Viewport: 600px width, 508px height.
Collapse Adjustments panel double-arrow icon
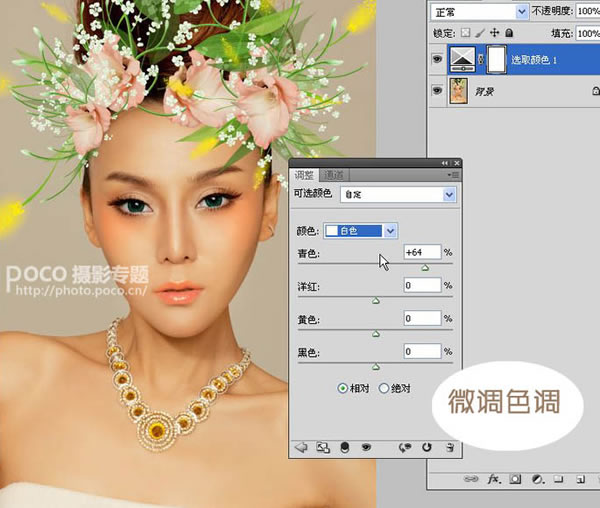pyautogui.click(x=444, y=163)
